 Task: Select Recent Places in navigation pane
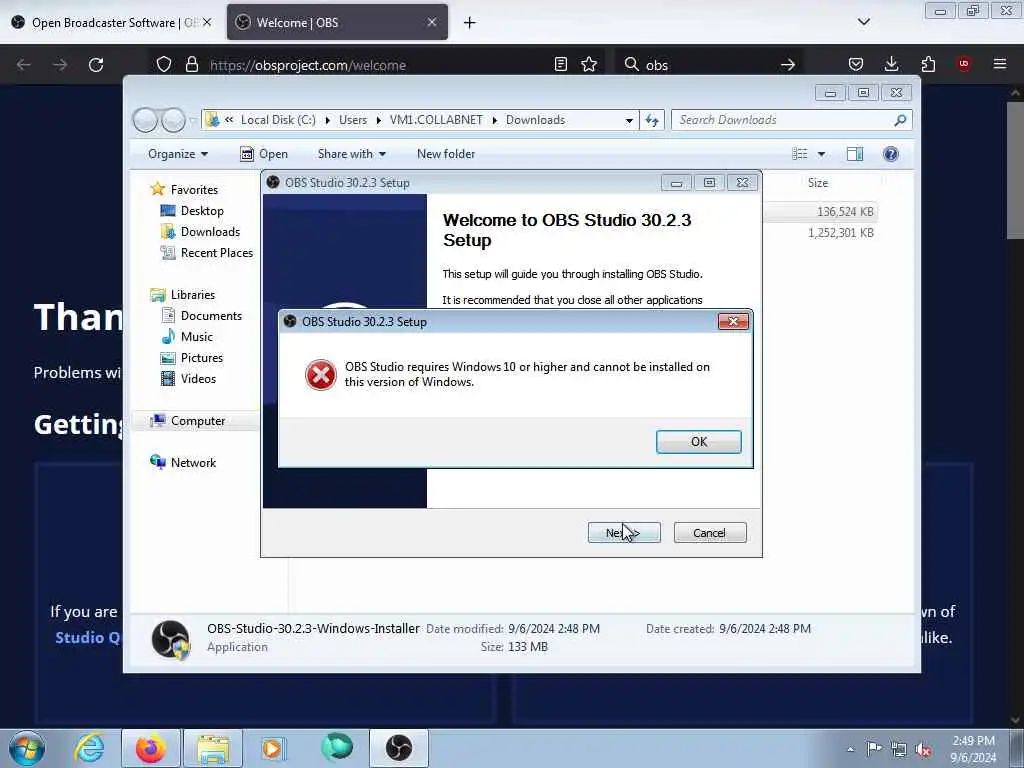coord(216,253)
